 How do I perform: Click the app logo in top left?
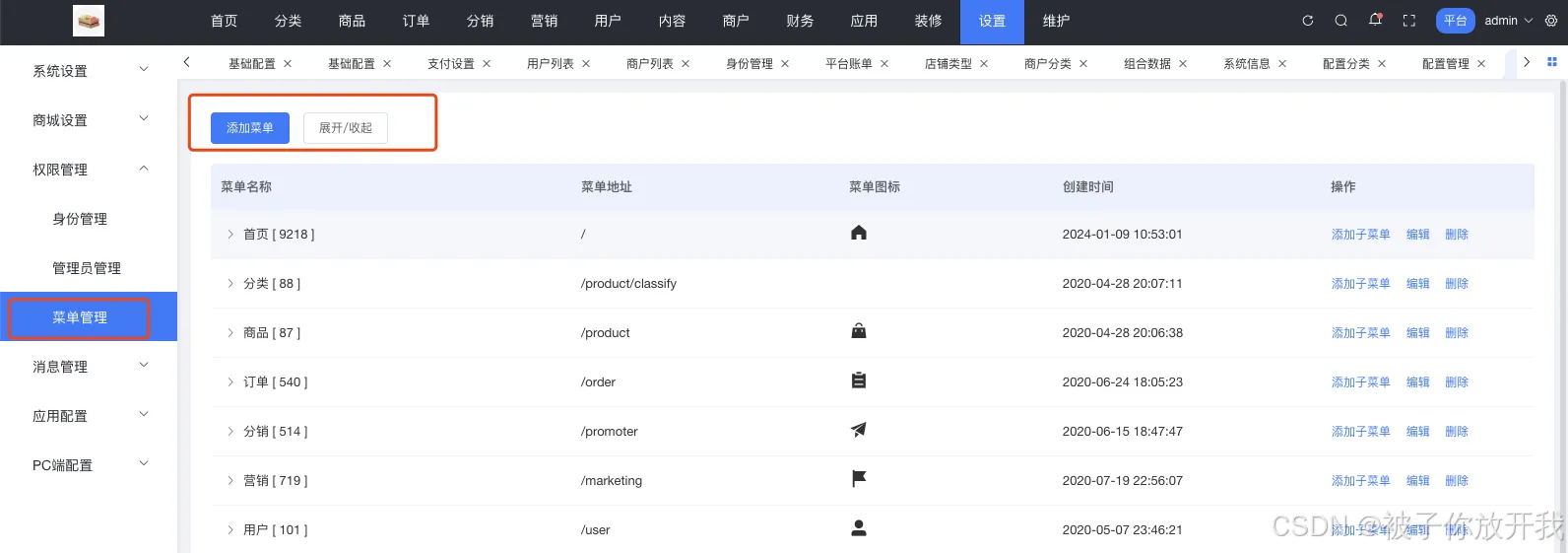tap(89, 21)
